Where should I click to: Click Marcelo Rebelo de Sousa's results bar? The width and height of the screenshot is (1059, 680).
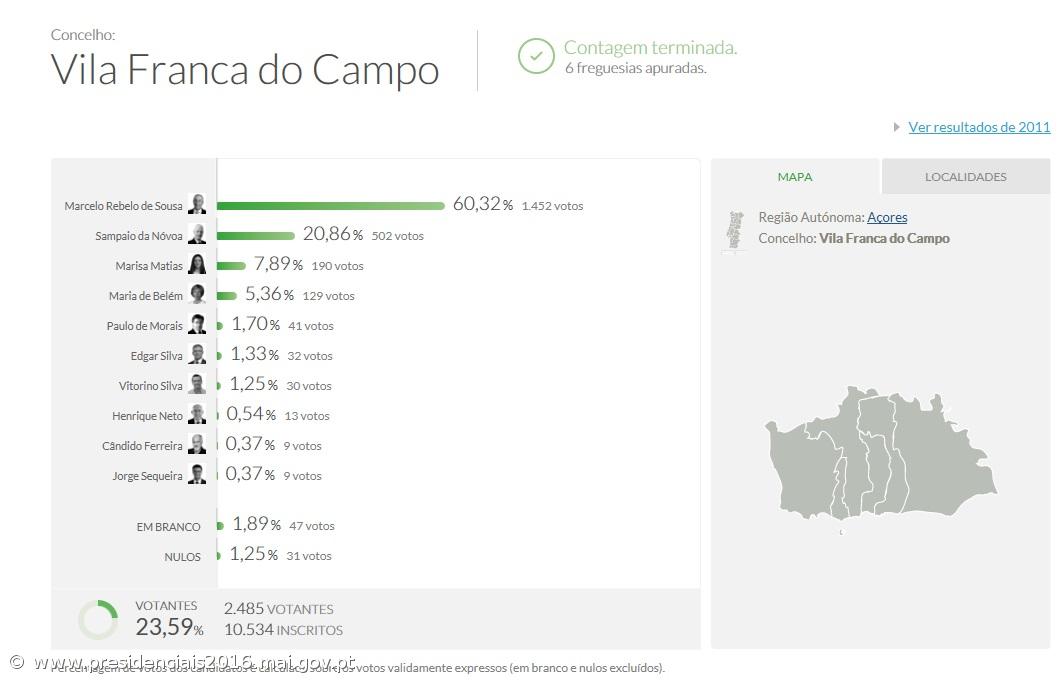click(330, 205)
